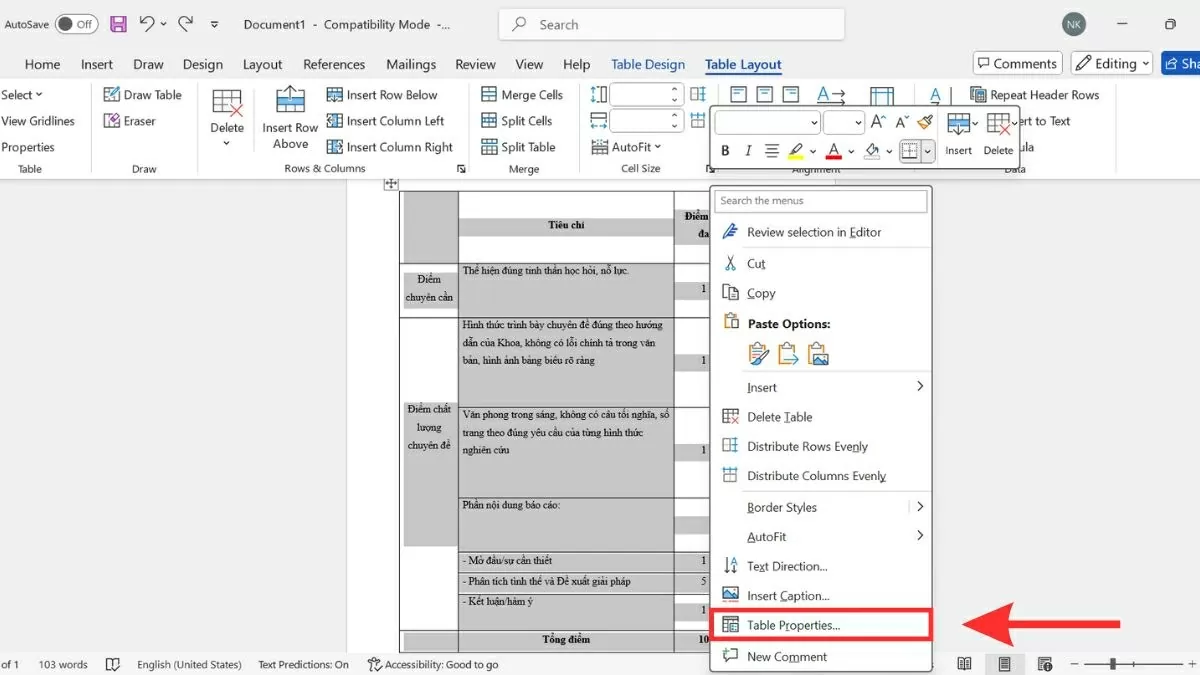Click Format Painter brush in mini toolbar
The image size is (1200, 675).
point(925,122)
